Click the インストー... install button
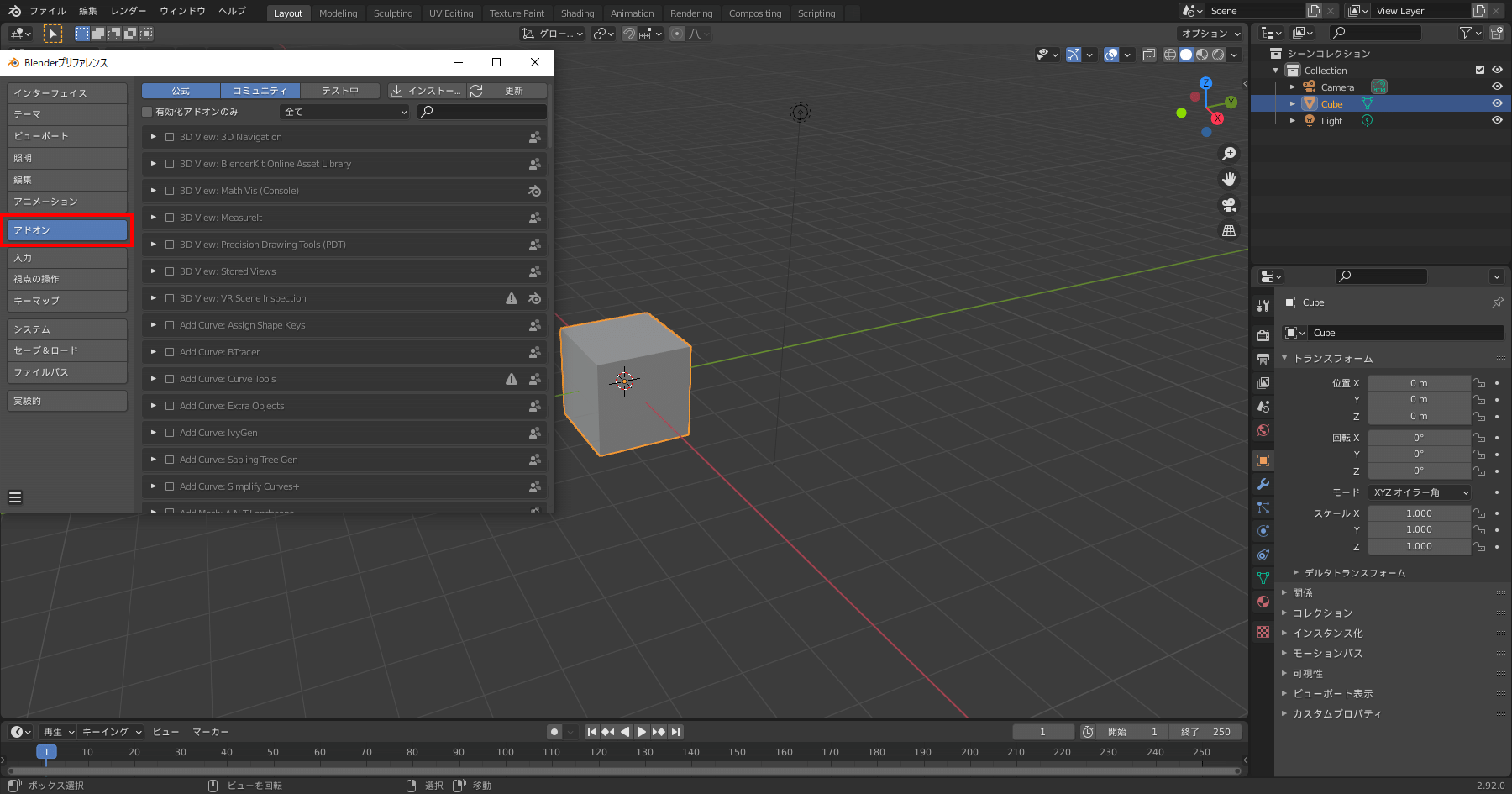Image resolution: width=1512 pixels, height=794 pixels. pos(426,91)
